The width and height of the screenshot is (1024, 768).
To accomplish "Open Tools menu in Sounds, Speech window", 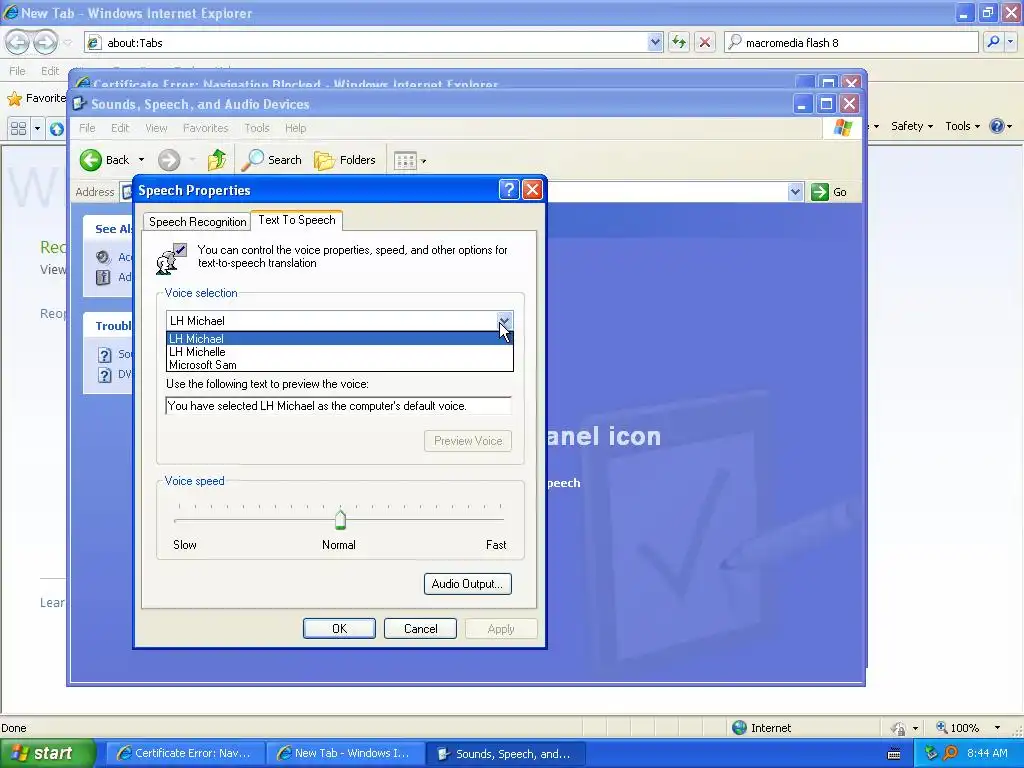I will pyautogui.click(x=257, y=128).
